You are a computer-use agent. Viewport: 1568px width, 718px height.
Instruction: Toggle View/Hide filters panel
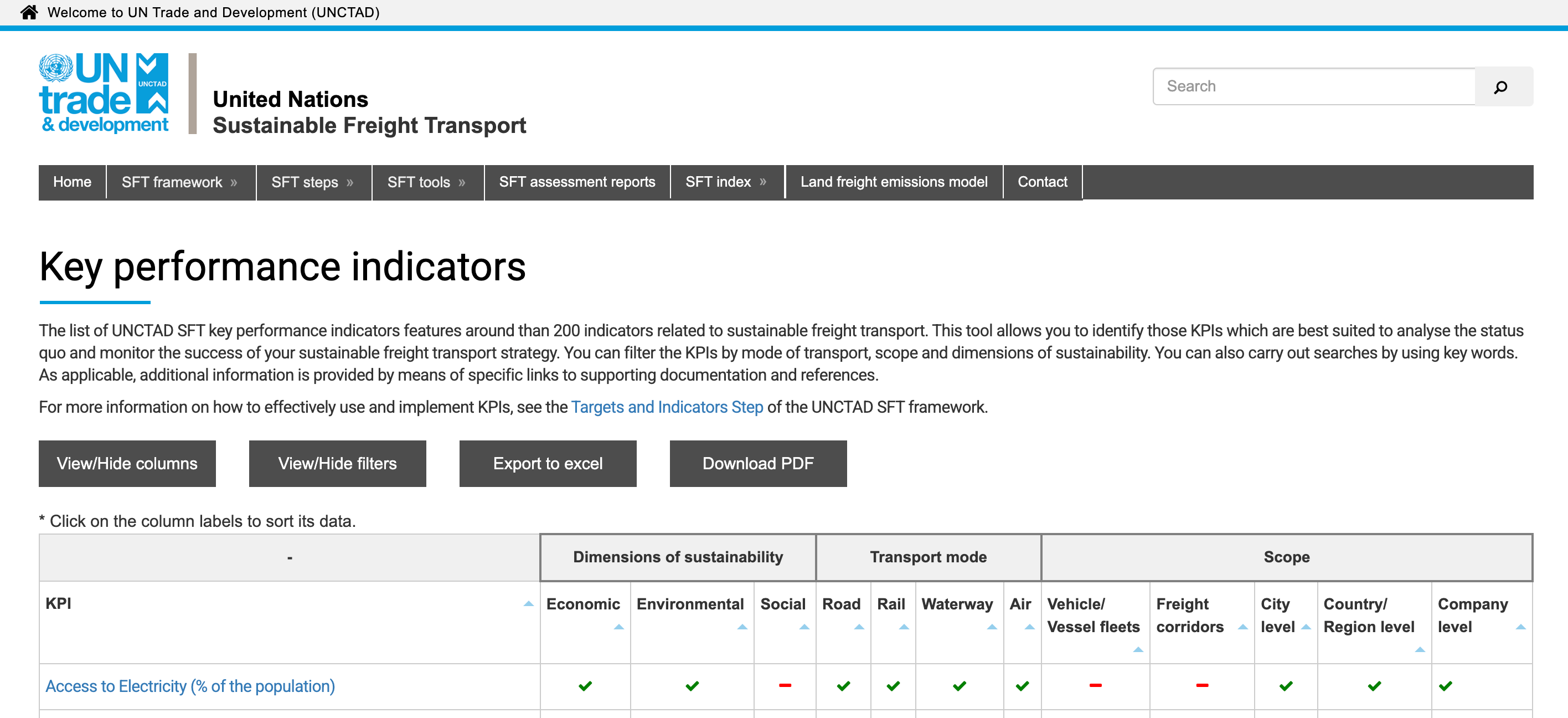pyautogui.click(x=337, y=464)
